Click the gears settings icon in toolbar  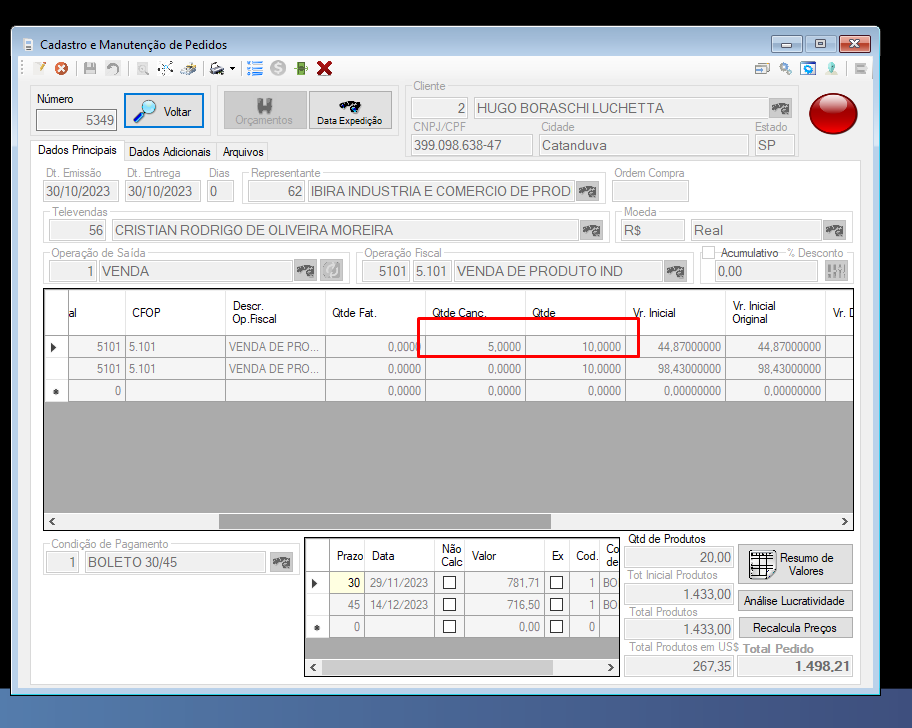point(785,69)
